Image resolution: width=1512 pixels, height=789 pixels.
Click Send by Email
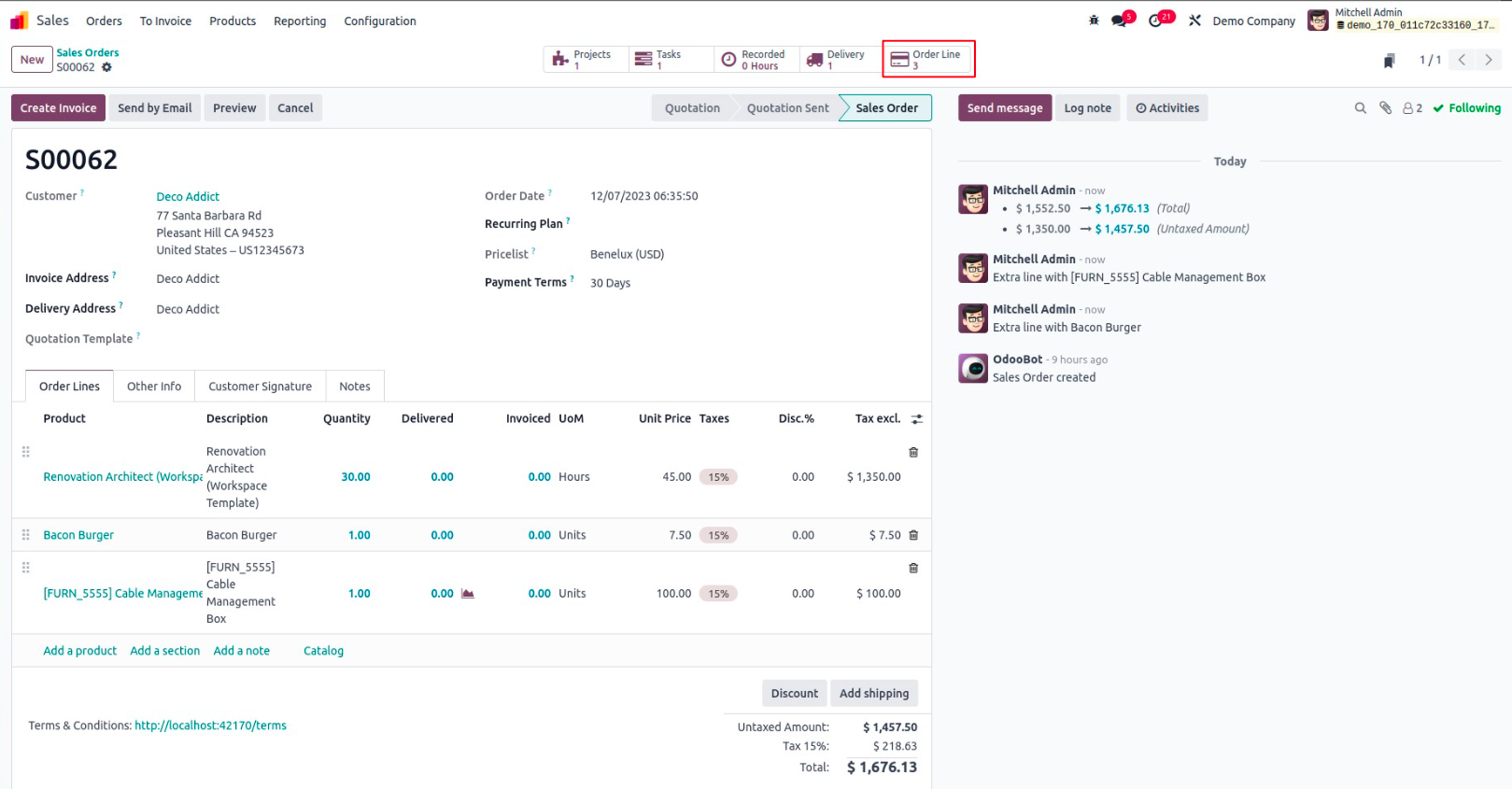coord(155,108)
